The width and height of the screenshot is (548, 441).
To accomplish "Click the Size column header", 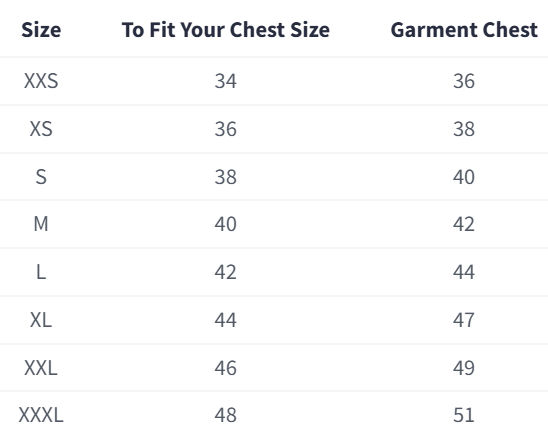I will point(41,30).
